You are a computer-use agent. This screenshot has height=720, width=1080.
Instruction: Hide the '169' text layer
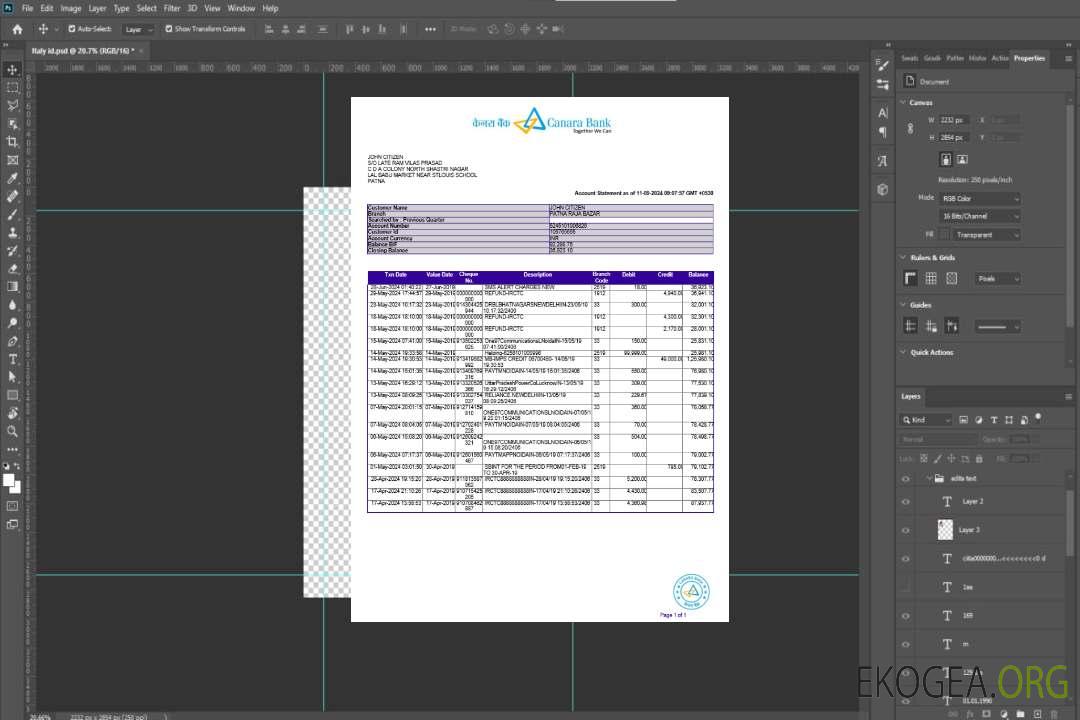coord(906,616)
